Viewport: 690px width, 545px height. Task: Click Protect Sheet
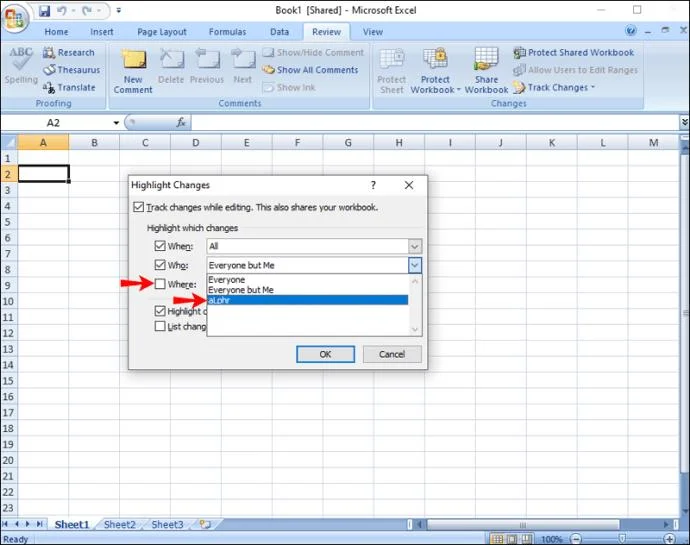click(392, 71)
